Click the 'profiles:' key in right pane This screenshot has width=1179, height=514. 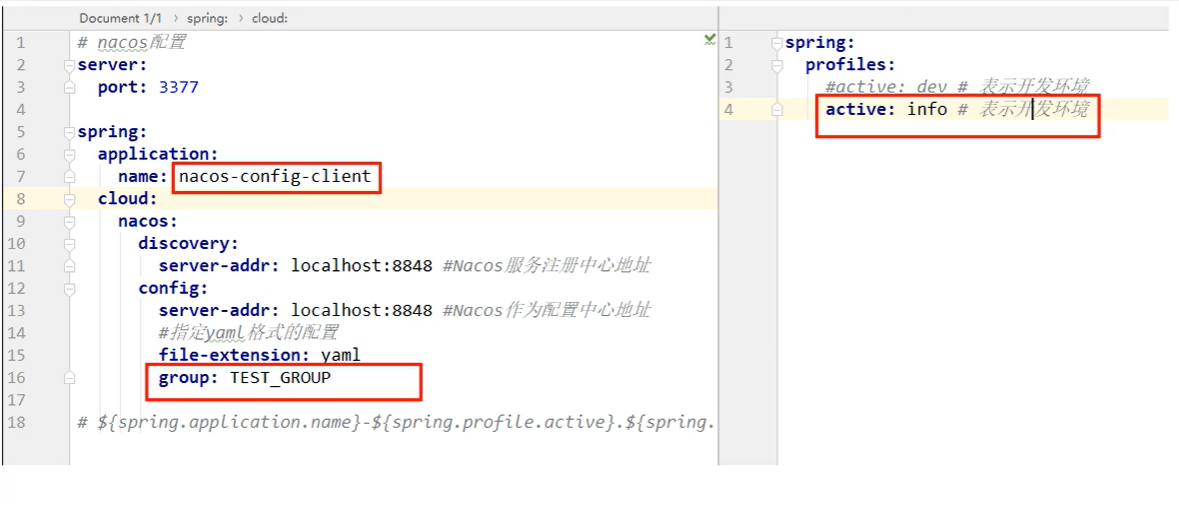click(850, 65)
